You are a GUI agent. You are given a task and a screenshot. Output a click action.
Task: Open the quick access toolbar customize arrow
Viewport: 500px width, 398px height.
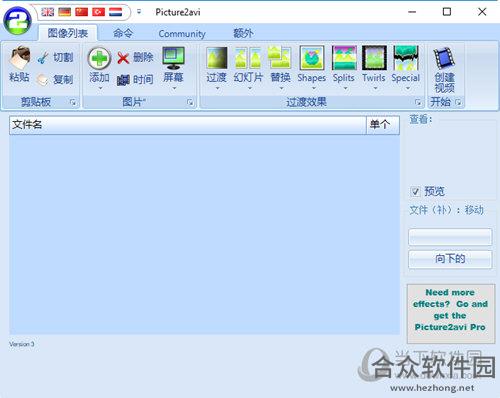tap(139, 12)
